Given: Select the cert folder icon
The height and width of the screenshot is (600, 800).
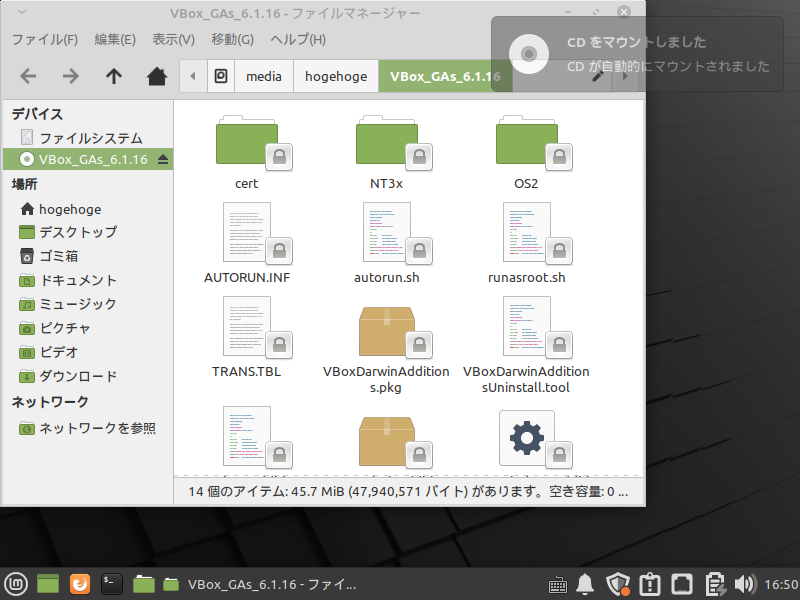Looking at the screenshot, I should pos(247,142).
